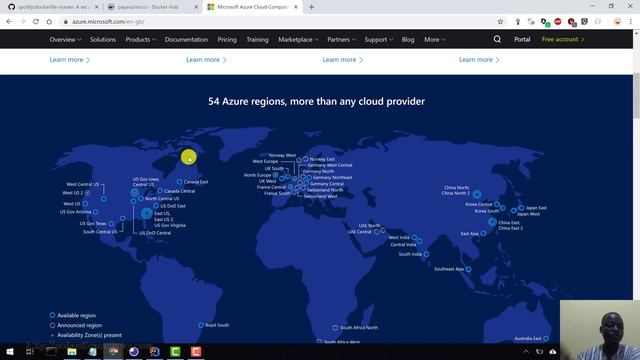Open the Chrome profile avatar
The image size is (640, 360).
[x=618, y=22]
